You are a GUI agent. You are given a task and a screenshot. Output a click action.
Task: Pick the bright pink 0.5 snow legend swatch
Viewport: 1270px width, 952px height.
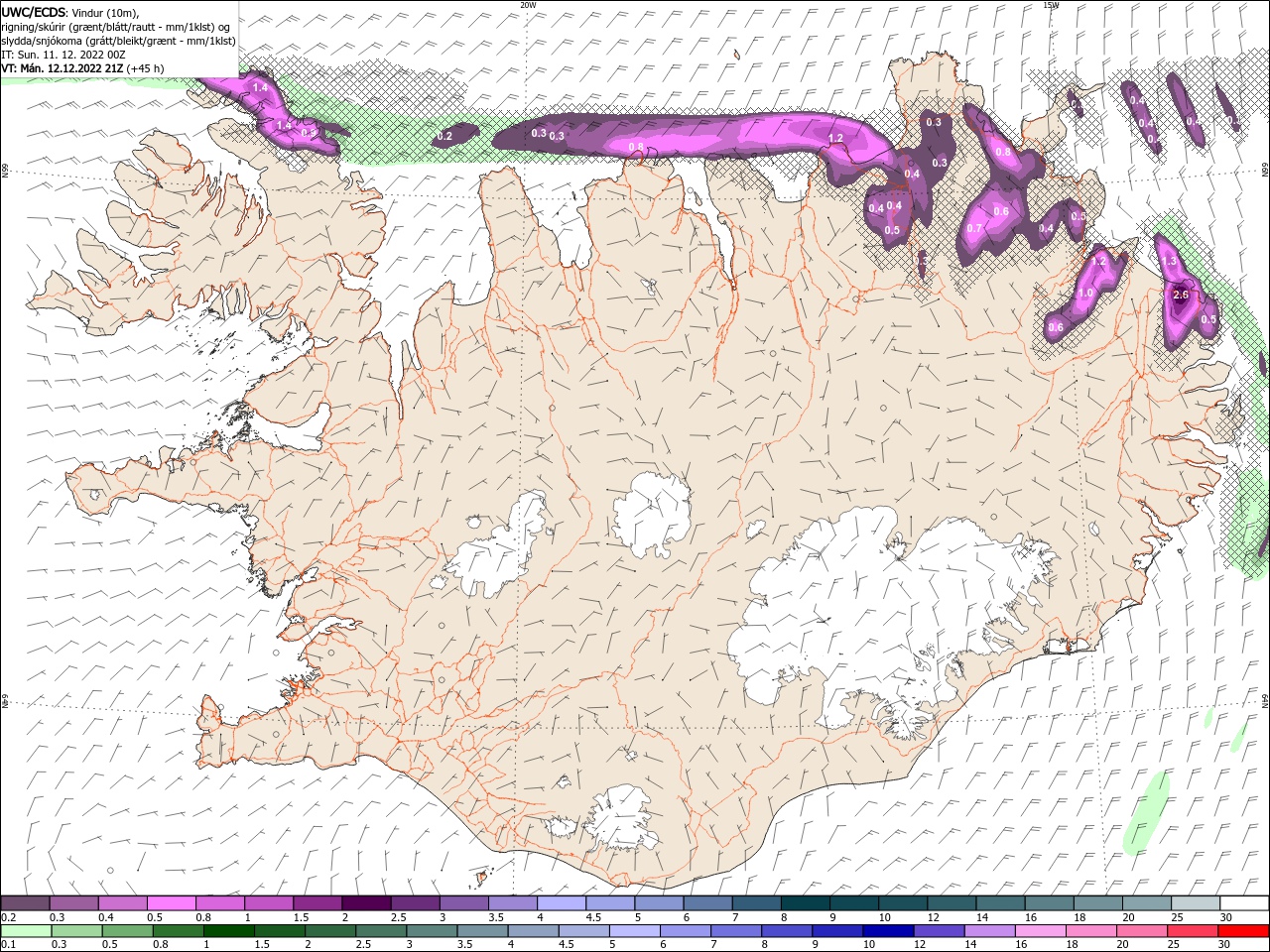coord(171,902)
